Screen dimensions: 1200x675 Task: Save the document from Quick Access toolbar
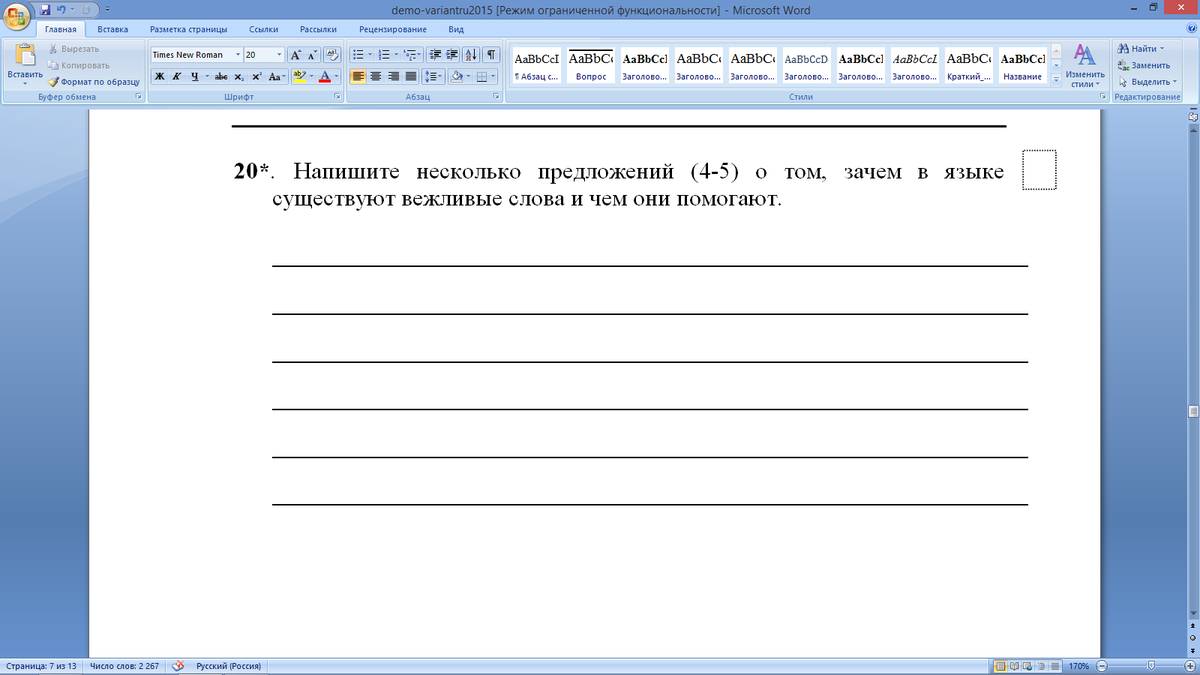[45, 9]
